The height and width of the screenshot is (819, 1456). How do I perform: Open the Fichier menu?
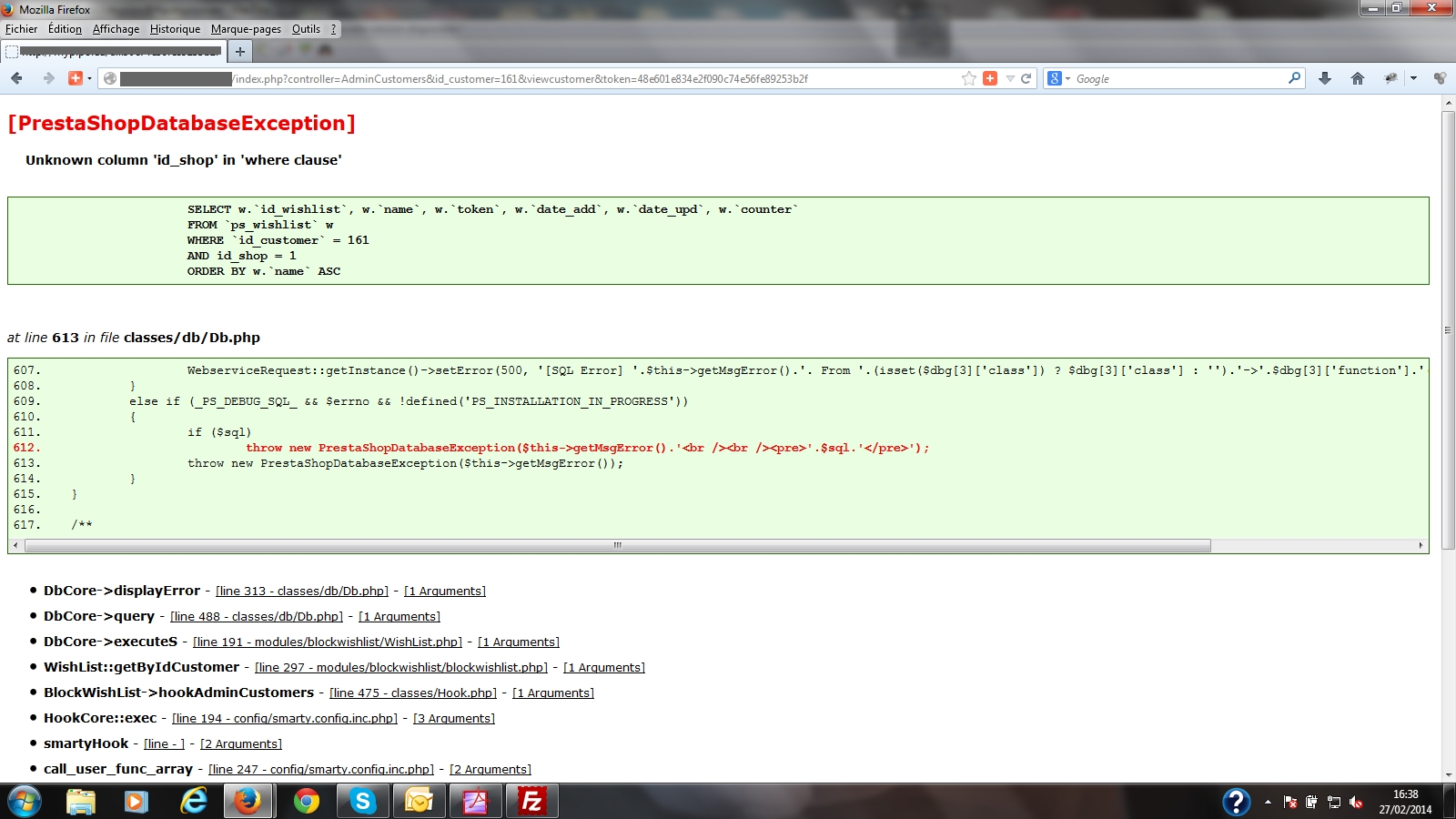coord(22,29)
